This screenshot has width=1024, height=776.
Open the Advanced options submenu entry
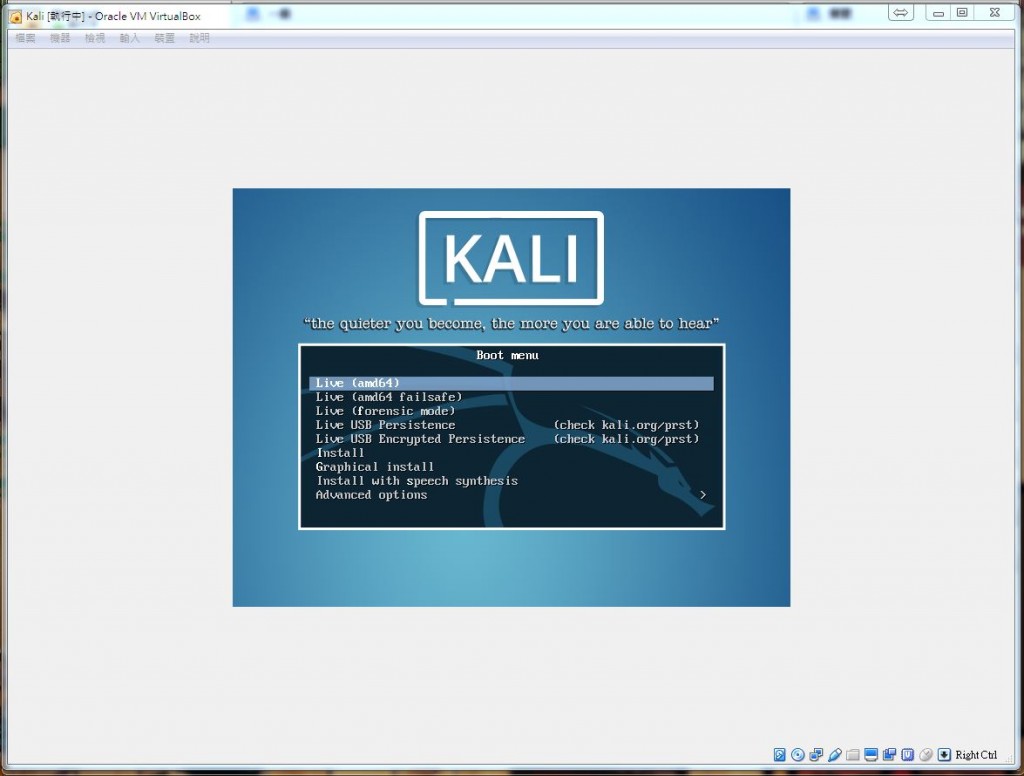511,495
